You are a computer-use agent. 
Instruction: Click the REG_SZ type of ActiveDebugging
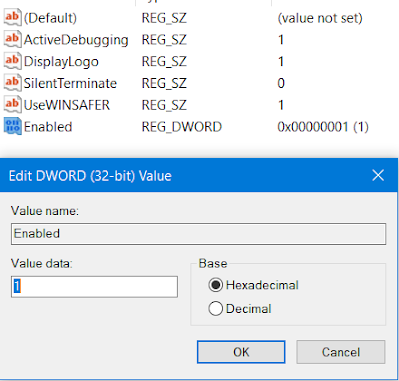164,40
